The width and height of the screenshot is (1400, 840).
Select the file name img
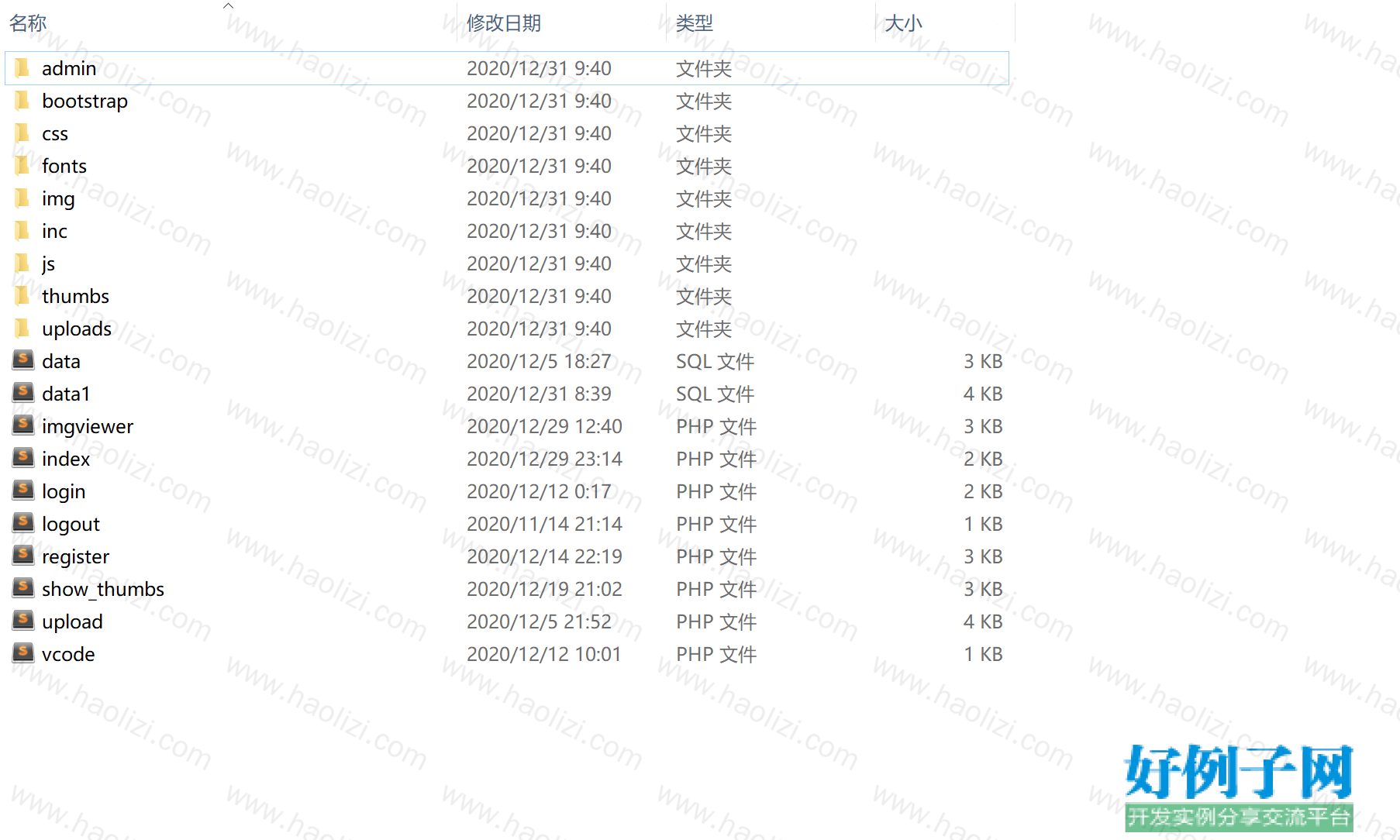[58, 199]
